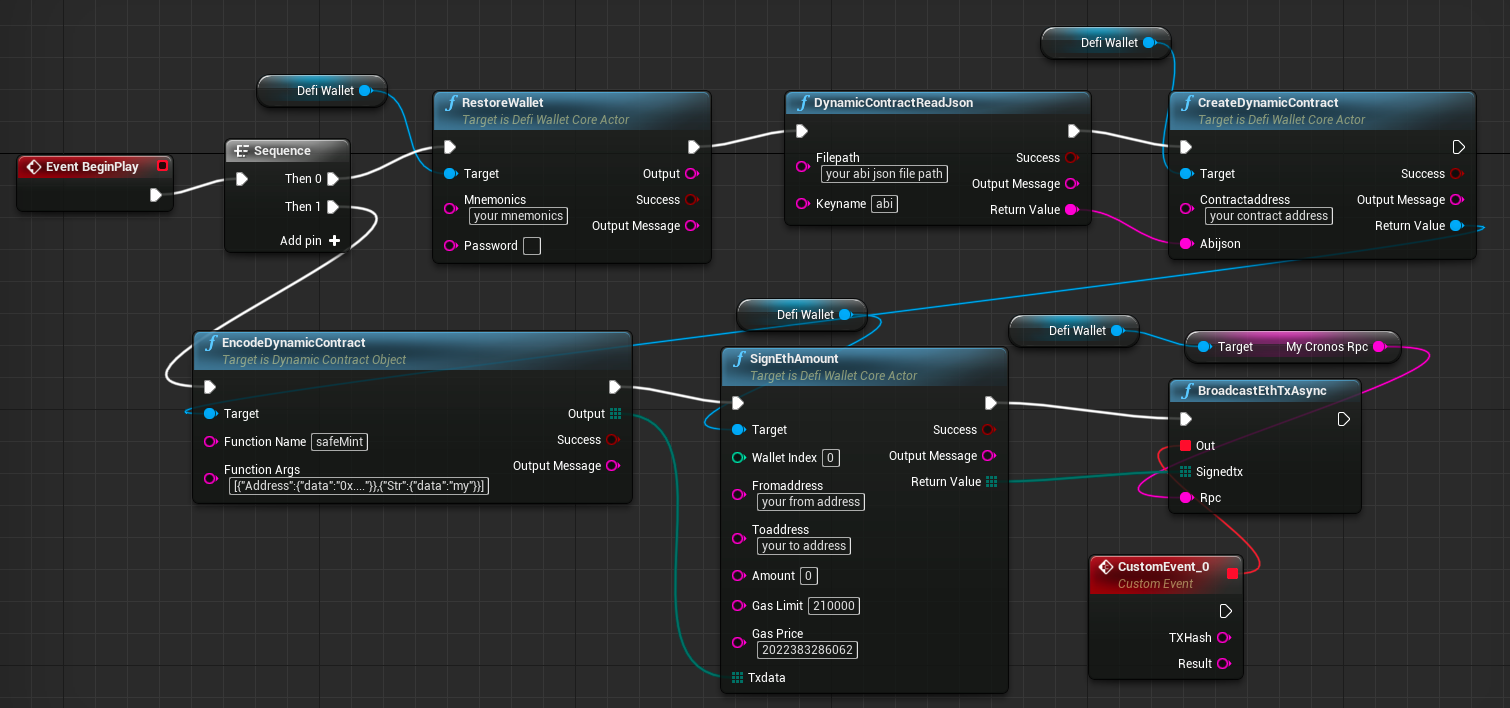Screen dimensions: 1510x708
Task: Toggle the Password checkbox on RestoreWallet
Action: coord(531,245)
